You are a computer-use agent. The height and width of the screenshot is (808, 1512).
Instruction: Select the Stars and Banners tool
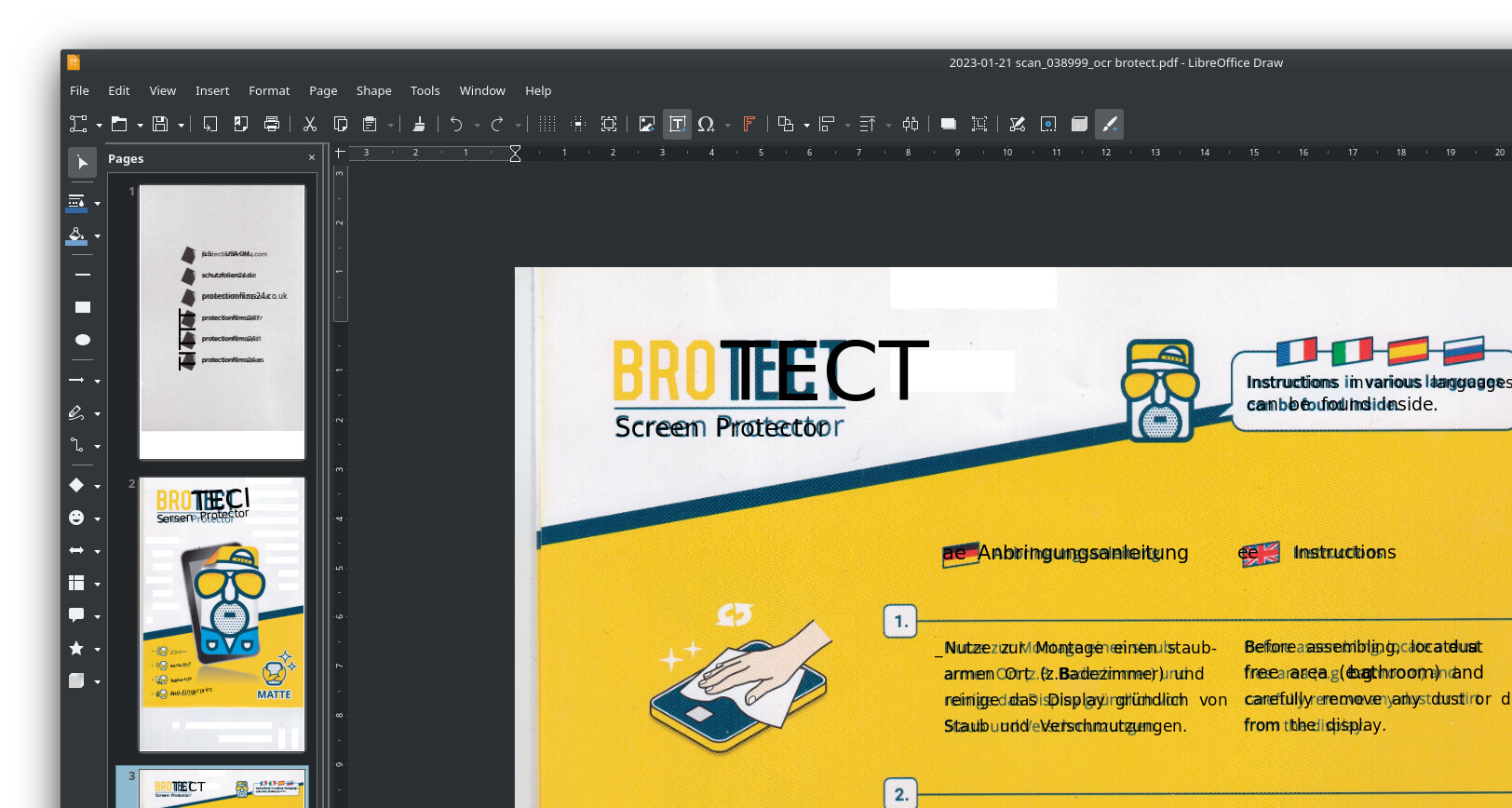[76, 648]
